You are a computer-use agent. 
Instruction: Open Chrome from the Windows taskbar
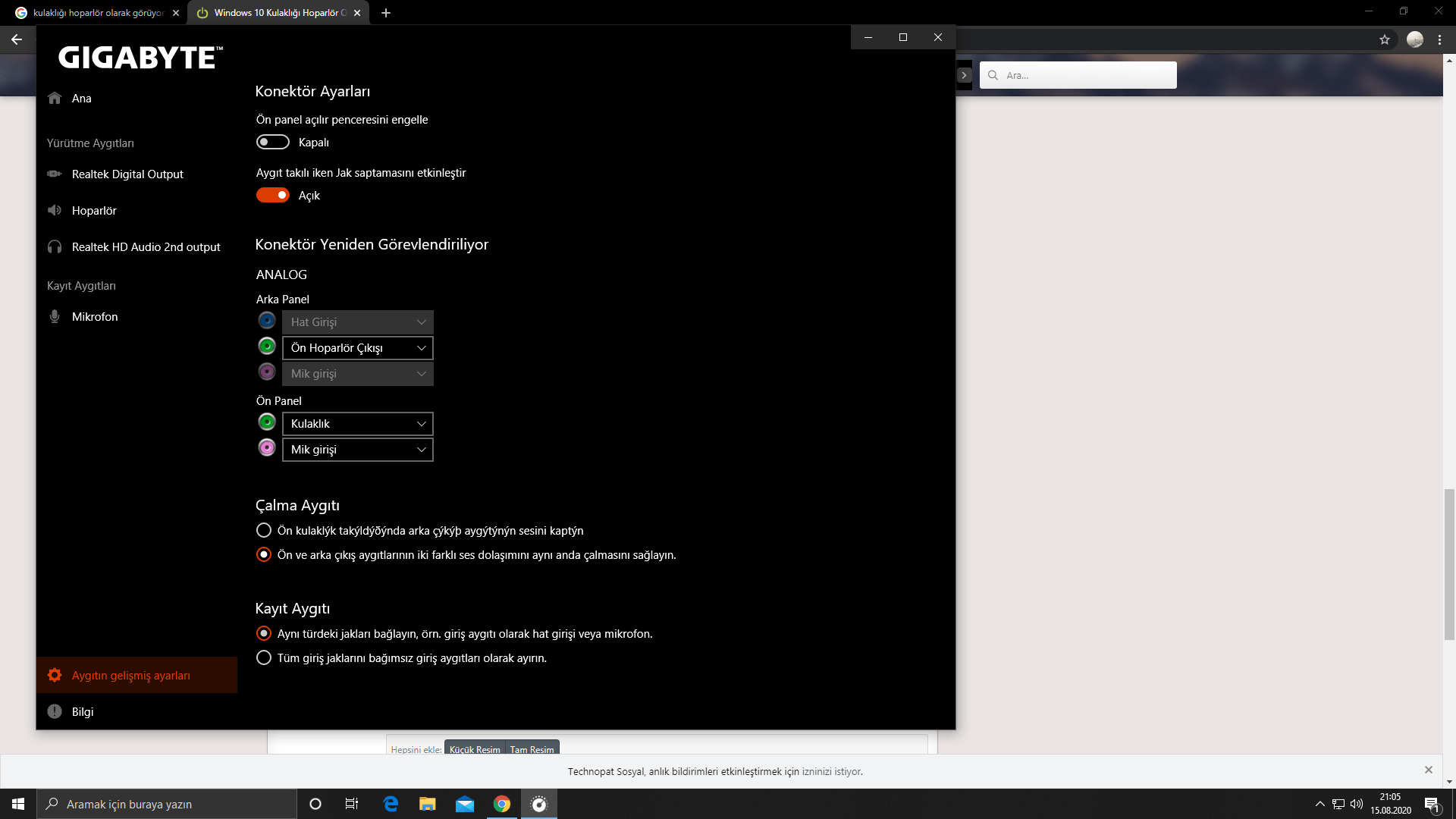pos(502,804)
